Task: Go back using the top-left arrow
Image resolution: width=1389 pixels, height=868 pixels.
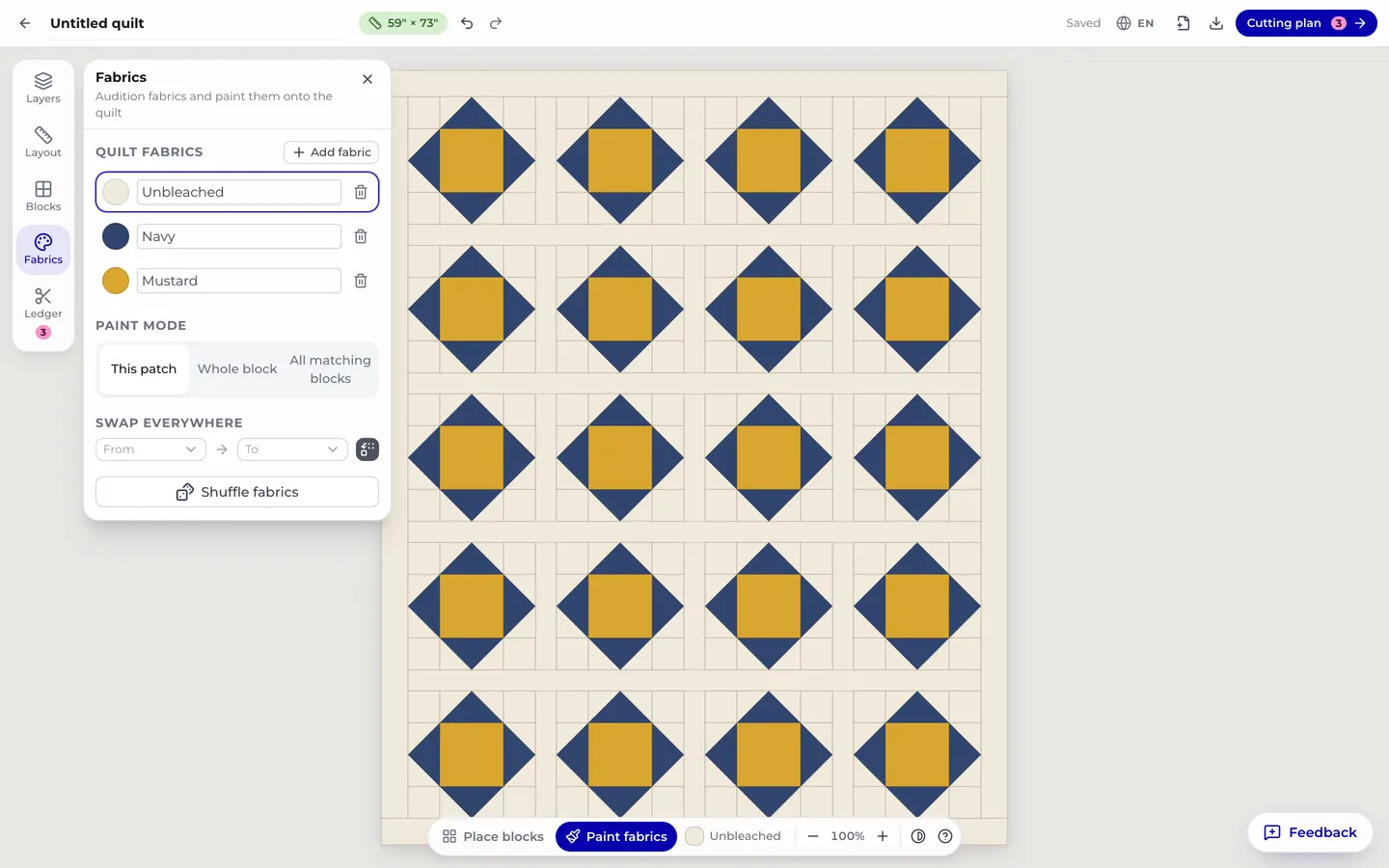Action: [25, 23]
